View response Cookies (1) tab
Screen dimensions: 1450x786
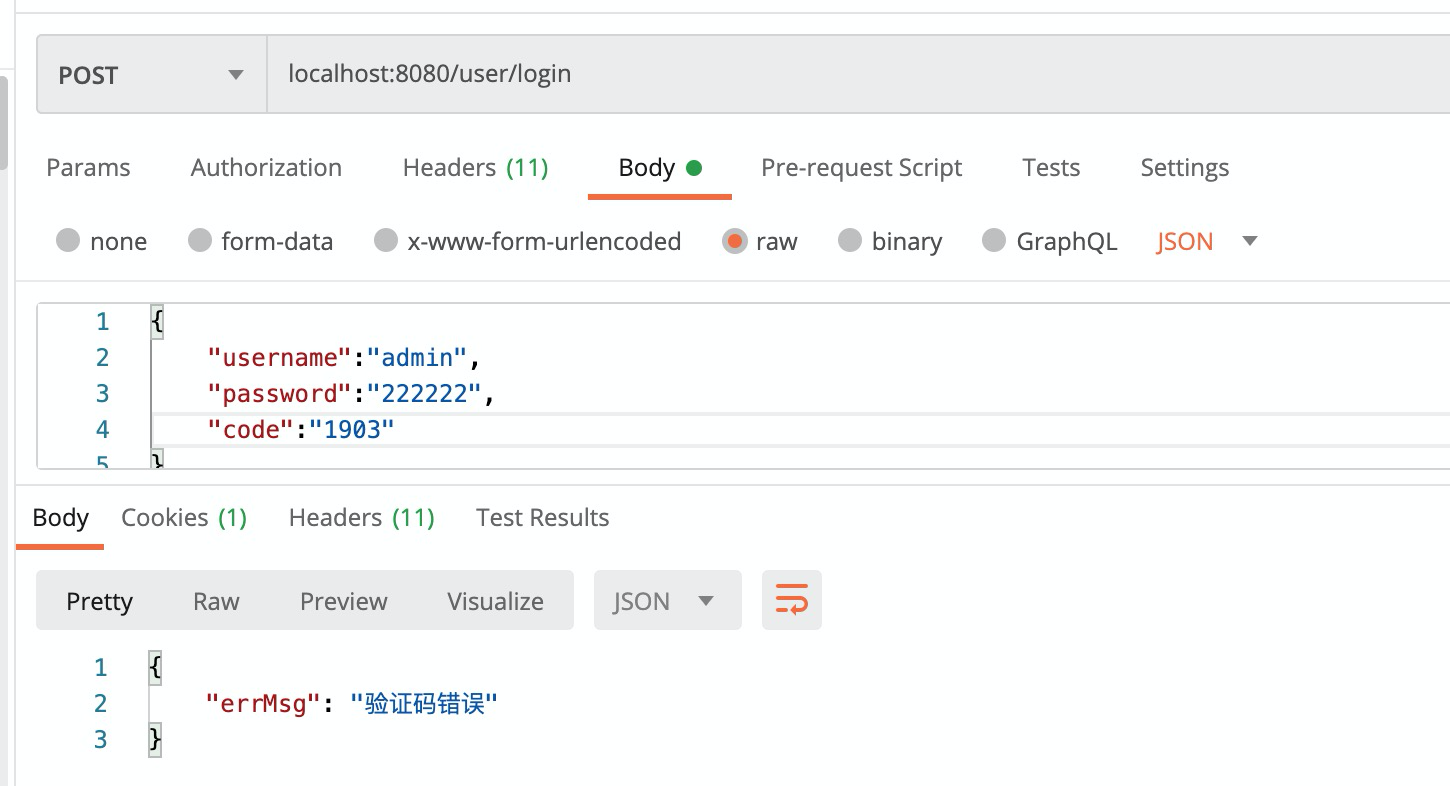pyautogui.click(x=184, y=517)
